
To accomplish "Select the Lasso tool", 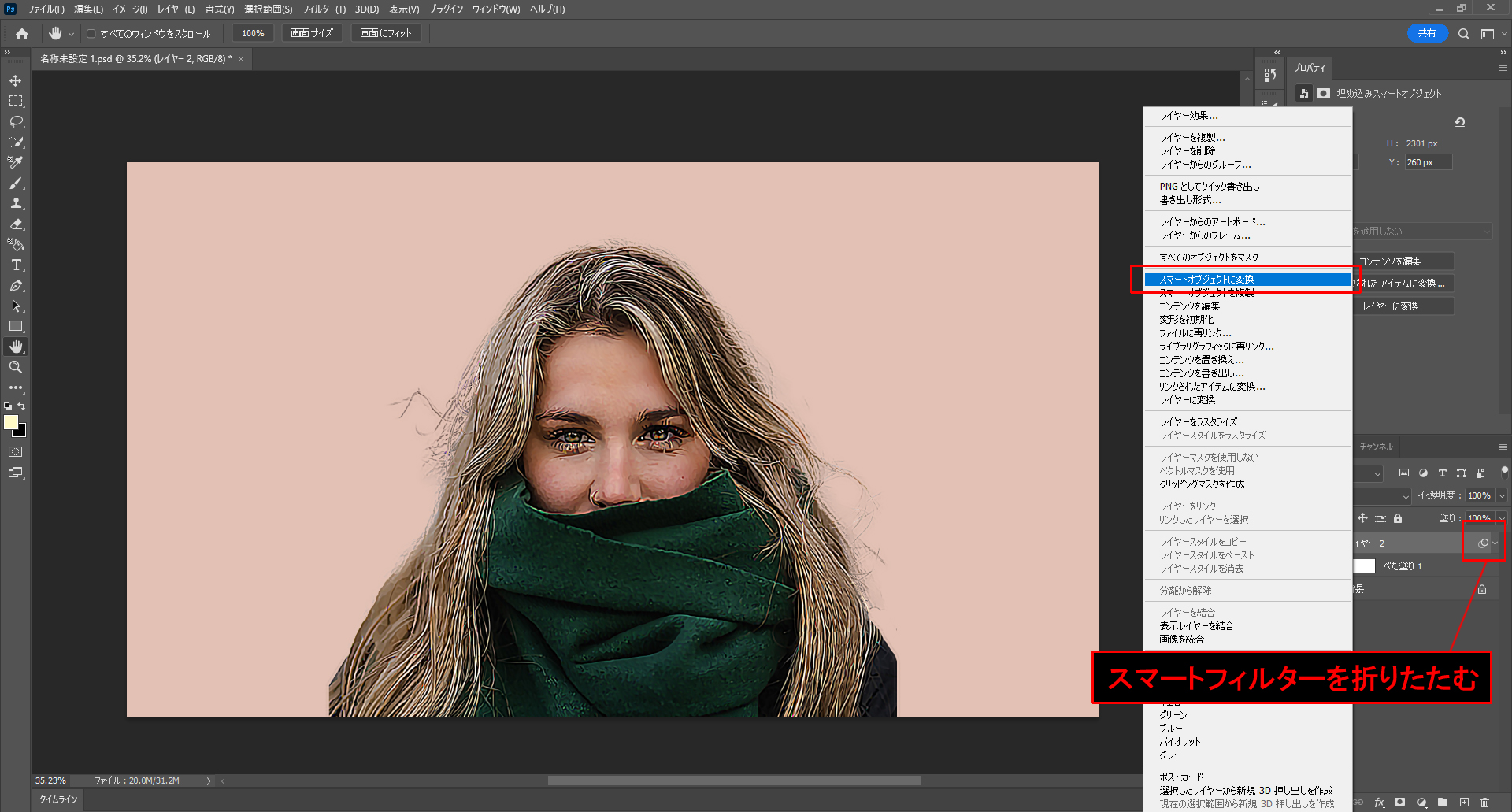I will point(16,122).
